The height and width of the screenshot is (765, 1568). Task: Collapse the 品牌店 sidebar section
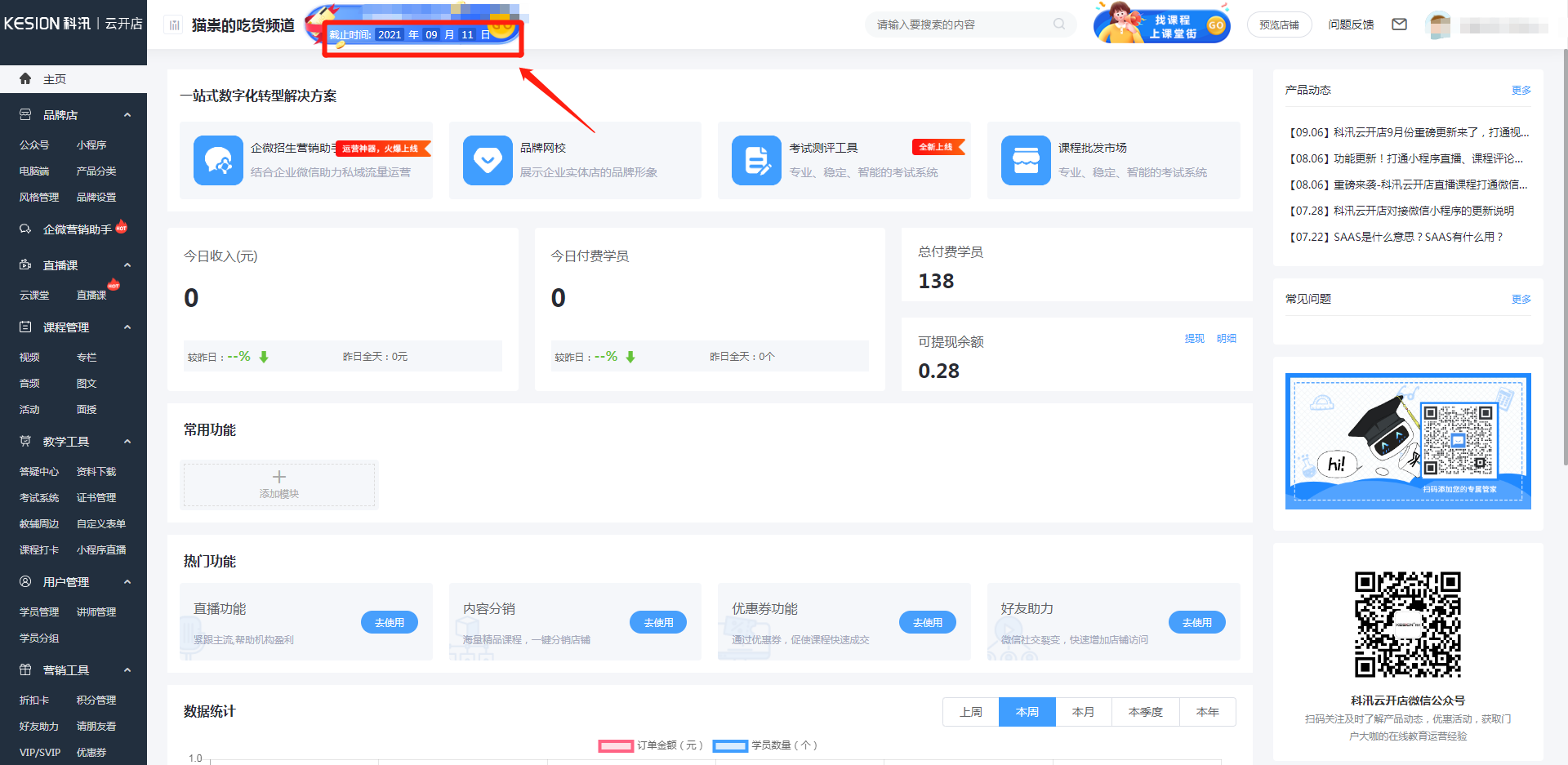(127, 115)
